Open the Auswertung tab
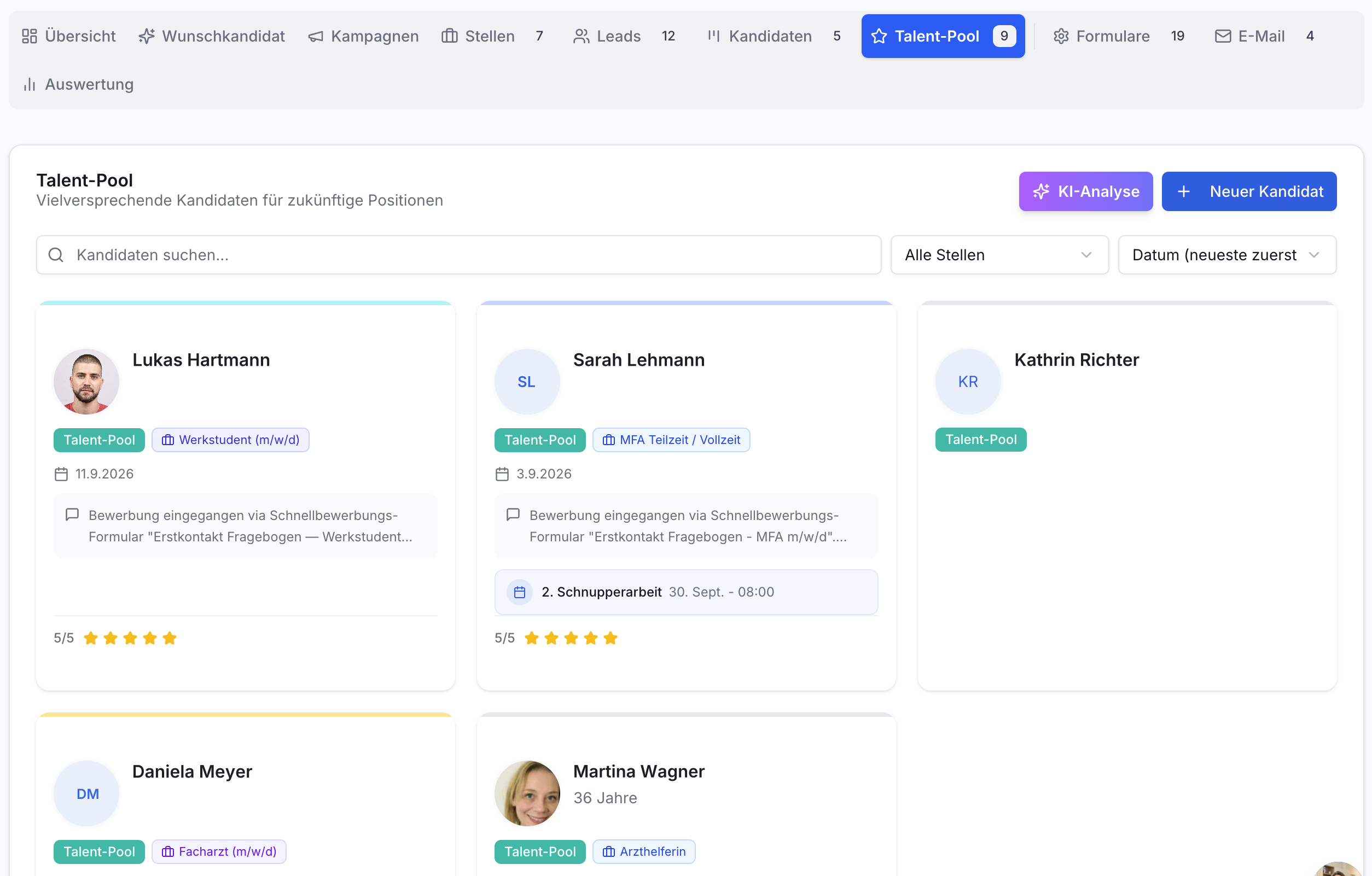 tap(78, 84)
